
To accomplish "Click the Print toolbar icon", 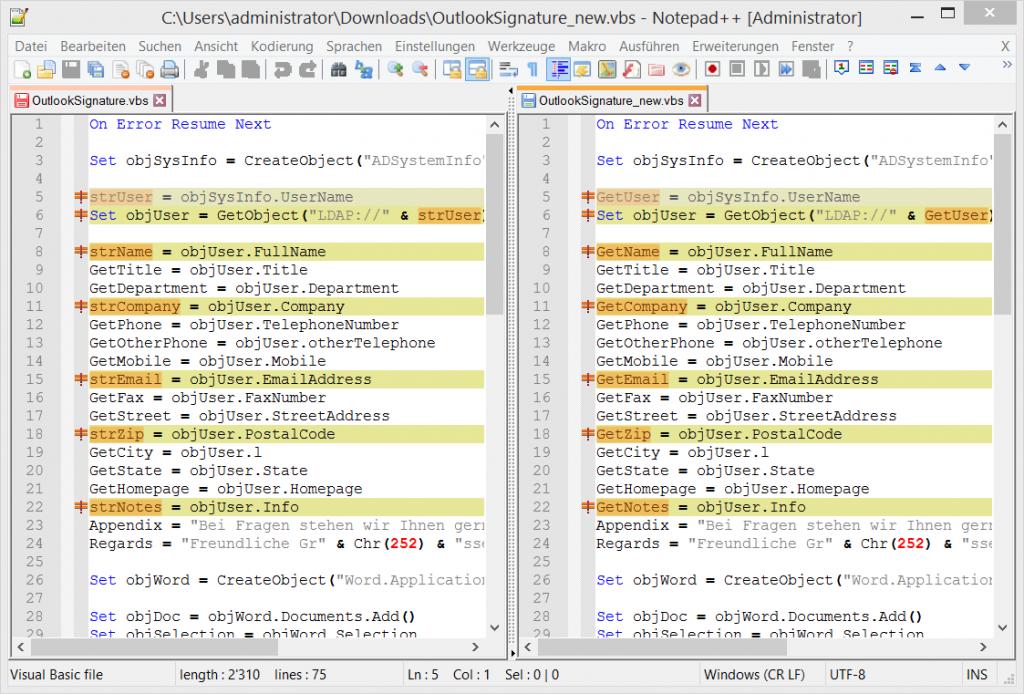I will [x=169, y=68].
